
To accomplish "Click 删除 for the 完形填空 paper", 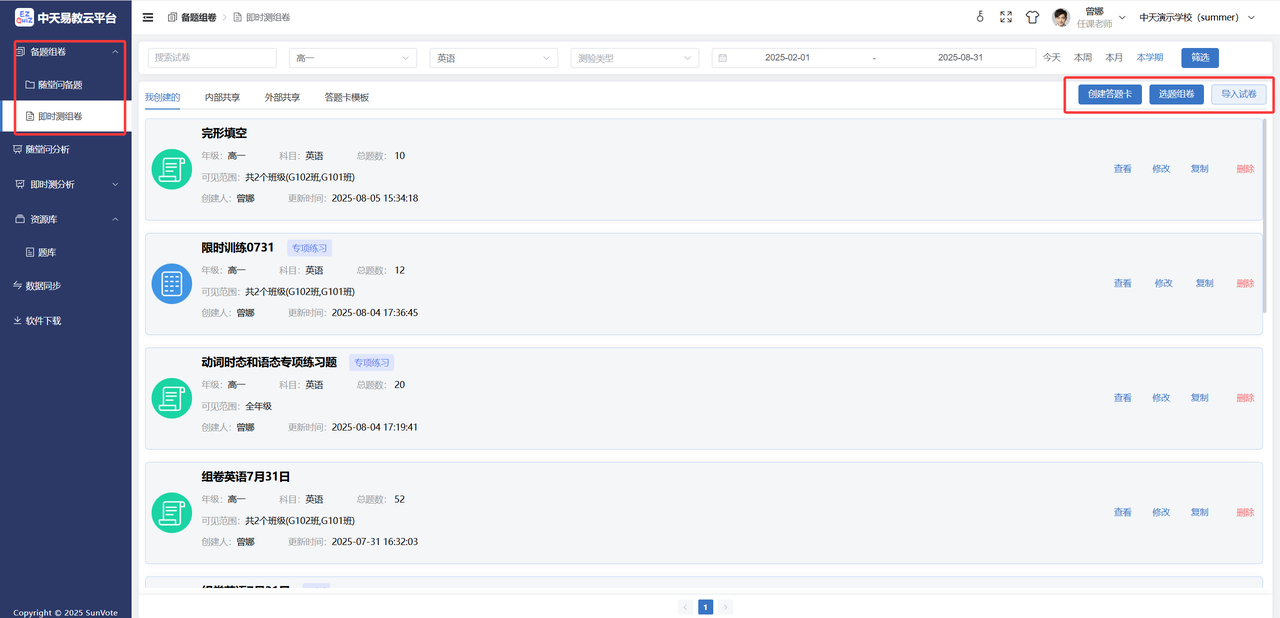I will [x=1245, y=169].
